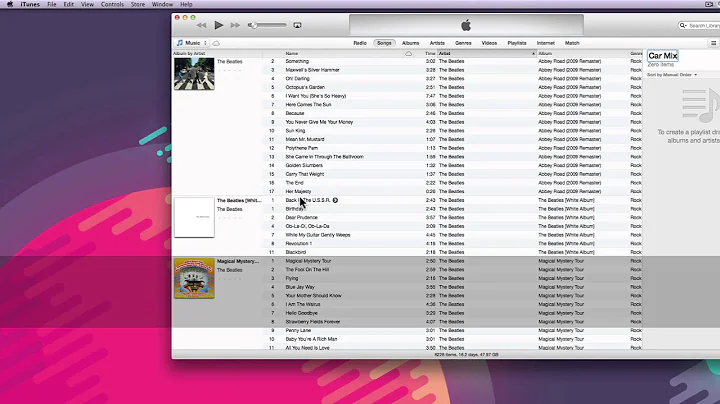Open the AirPlay output icon
Image resolution: width=720 pixels, height=404 pixels.
pyautogui.click(x=297, y=25)
